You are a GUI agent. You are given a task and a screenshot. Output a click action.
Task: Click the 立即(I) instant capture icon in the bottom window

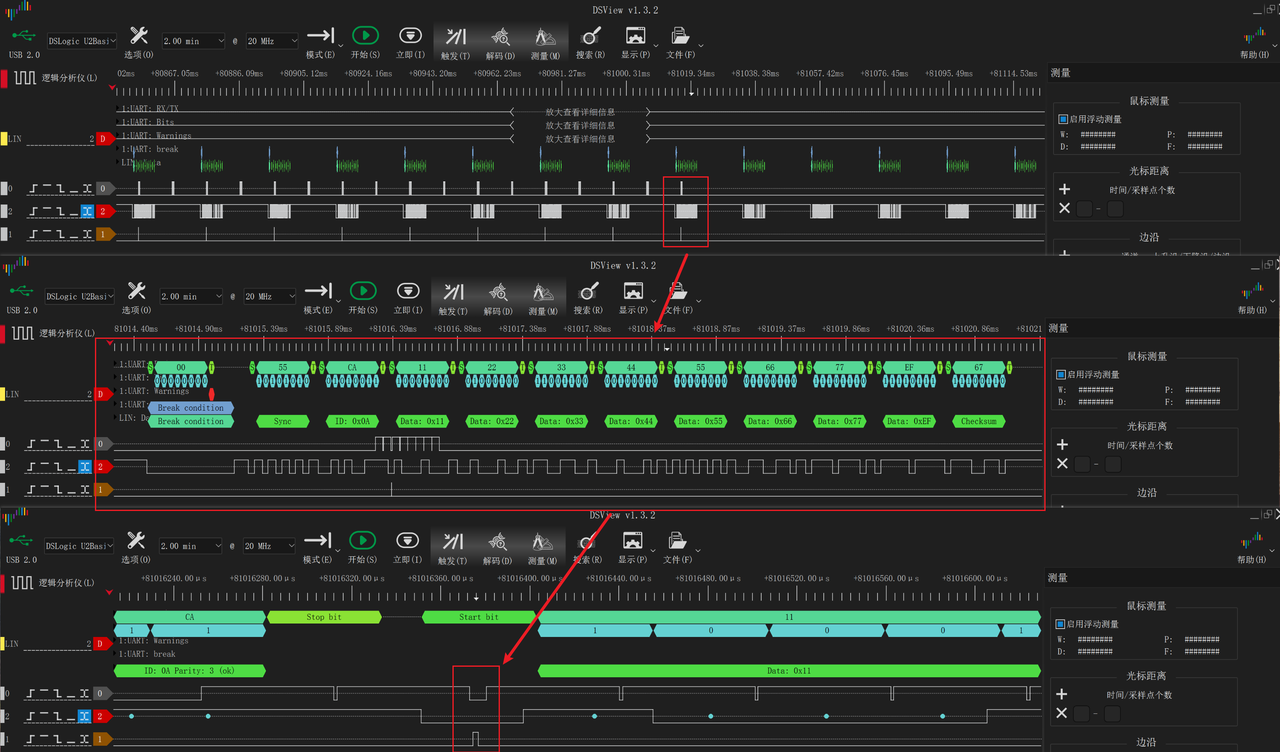(409, 543)
